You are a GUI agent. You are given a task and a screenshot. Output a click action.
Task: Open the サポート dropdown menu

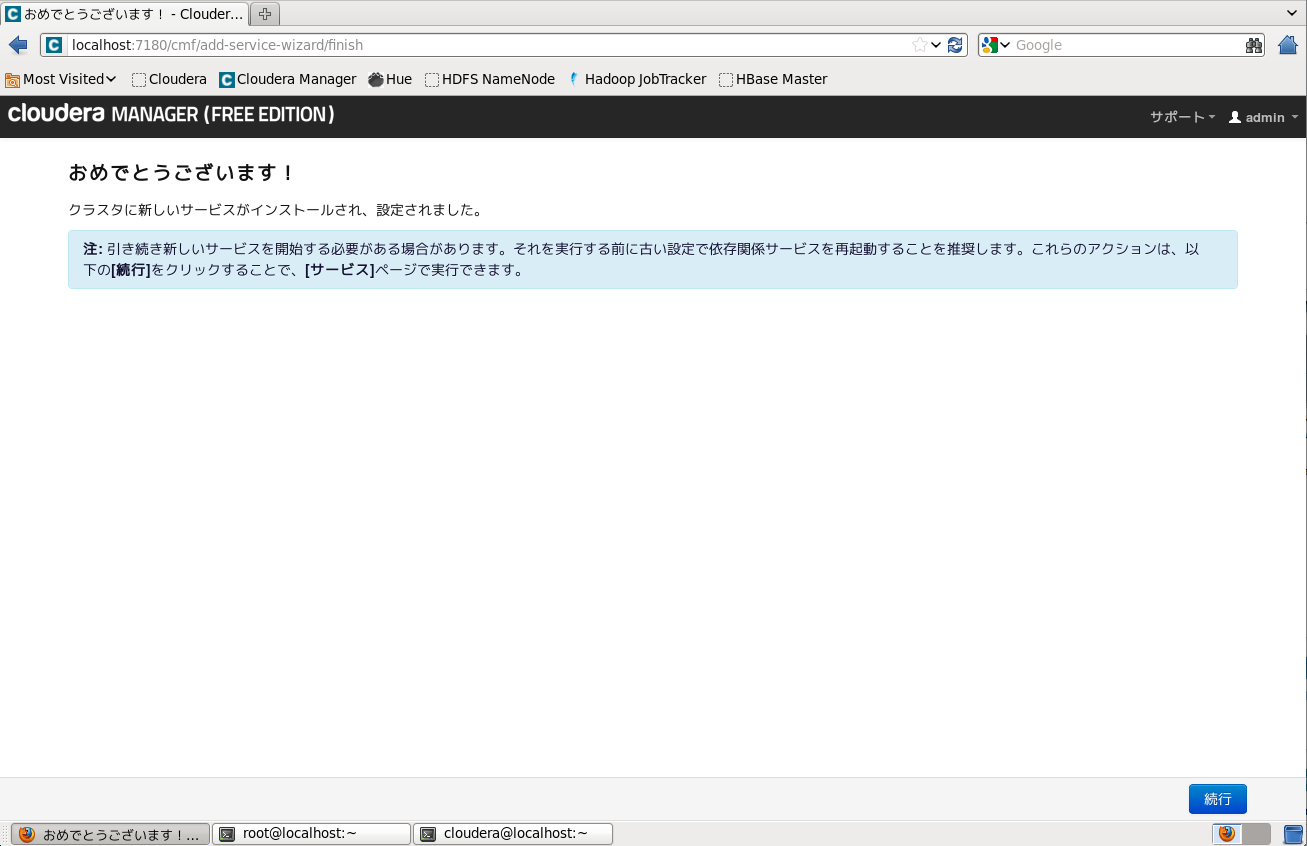click(1182, 117)
